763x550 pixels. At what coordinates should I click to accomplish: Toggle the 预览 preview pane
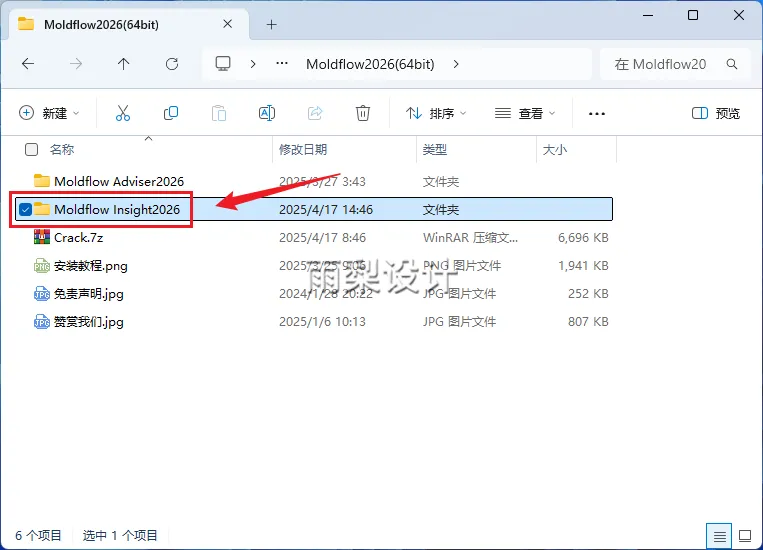click(716, 113)
